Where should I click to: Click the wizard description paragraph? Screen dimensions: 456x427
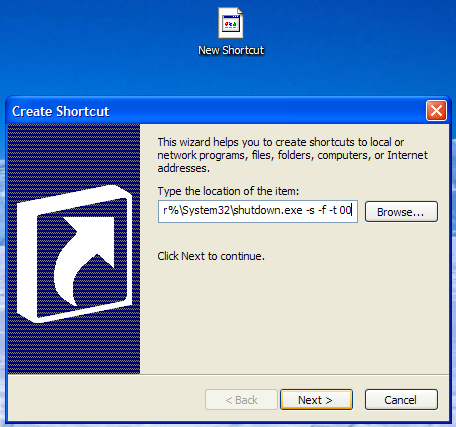click(292, 155)
